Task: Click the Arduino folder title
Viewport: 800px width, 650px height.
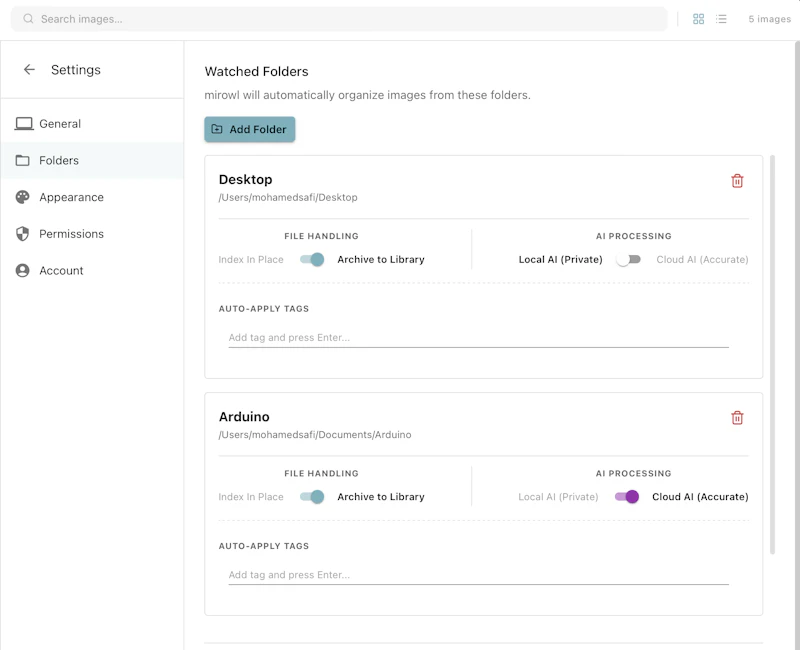Action: coord(244,417)
